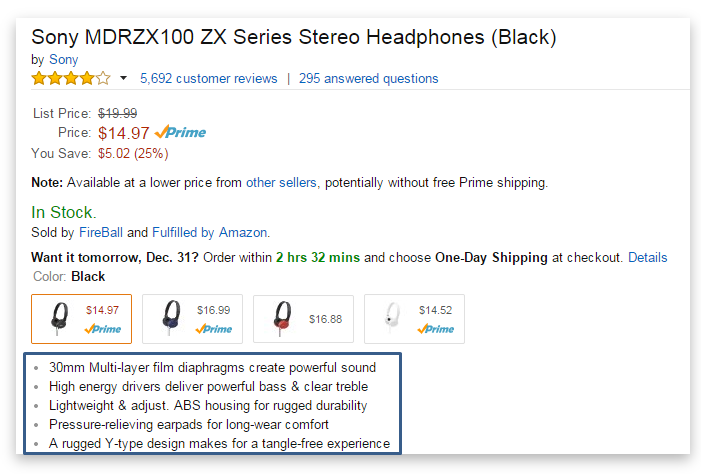
Task: Click the Sony brand link
Action: pos(63,59)
